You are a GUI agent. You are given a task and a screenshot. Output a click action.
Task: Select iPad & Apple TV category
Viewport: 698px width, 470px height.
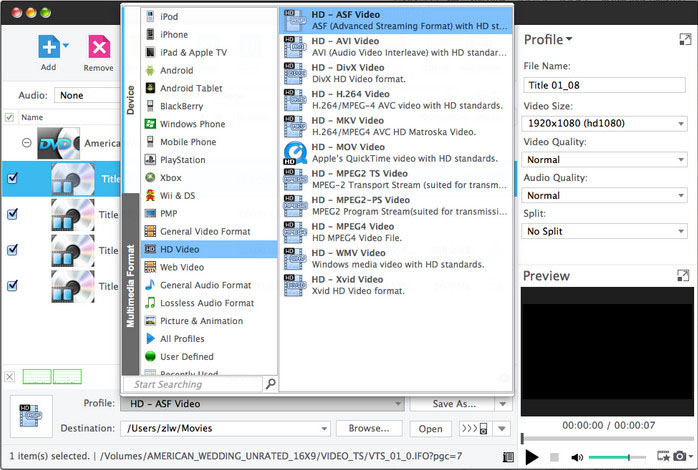pos(209,53)
